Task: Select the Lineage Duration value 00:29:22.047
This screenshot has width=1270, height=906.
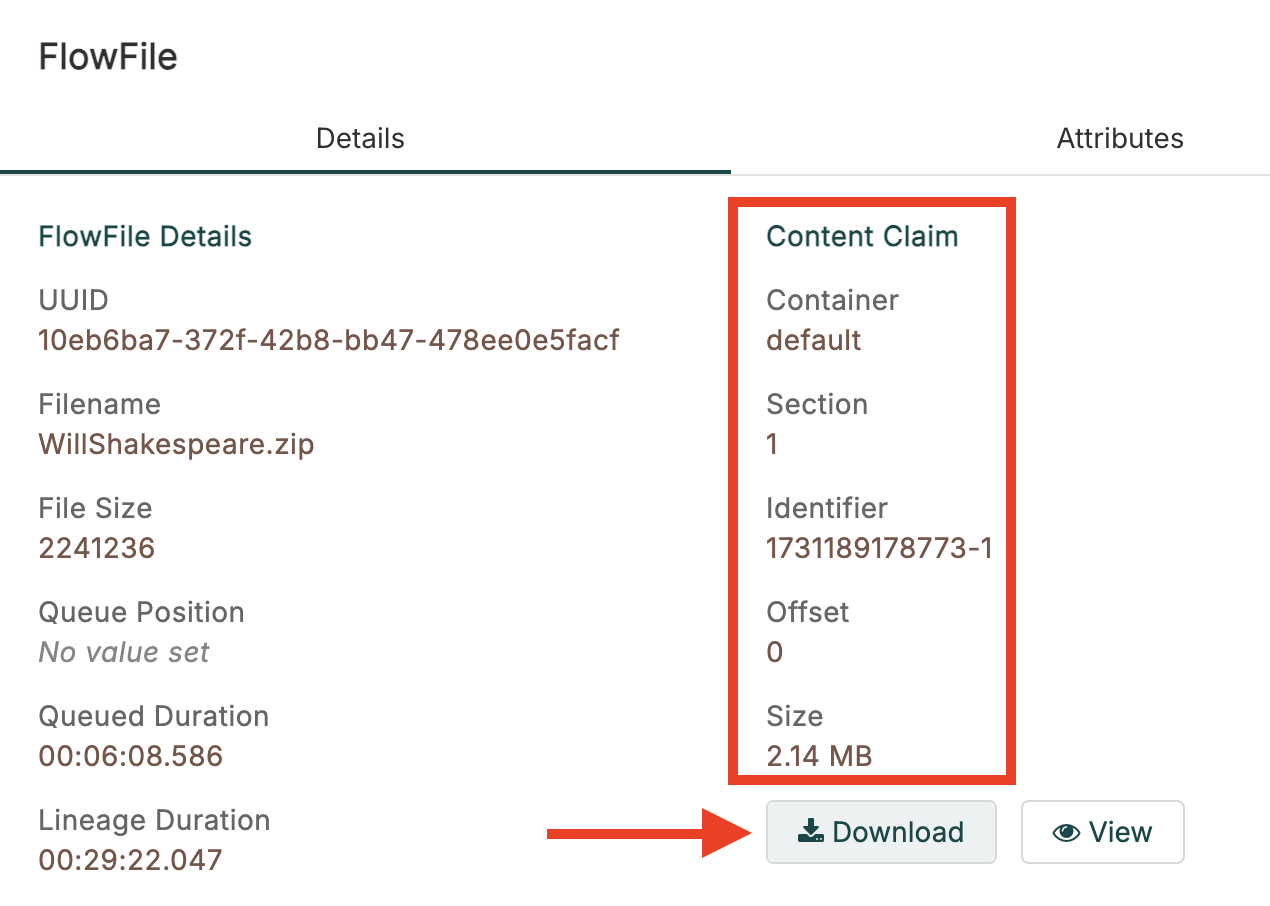Action: coord(130,860)
